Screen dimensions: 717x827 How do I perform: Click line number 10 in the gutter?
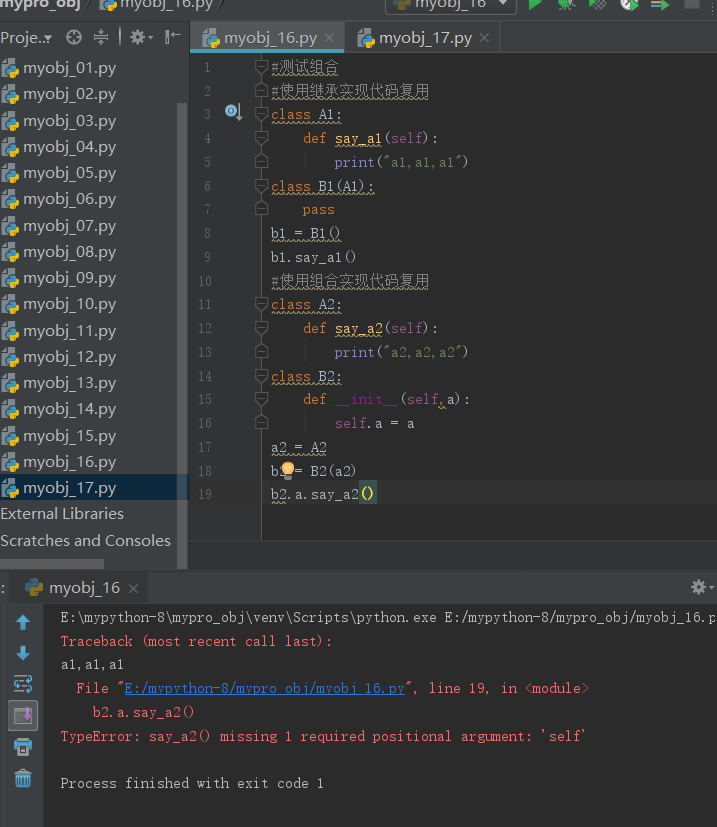coord(205,281)
